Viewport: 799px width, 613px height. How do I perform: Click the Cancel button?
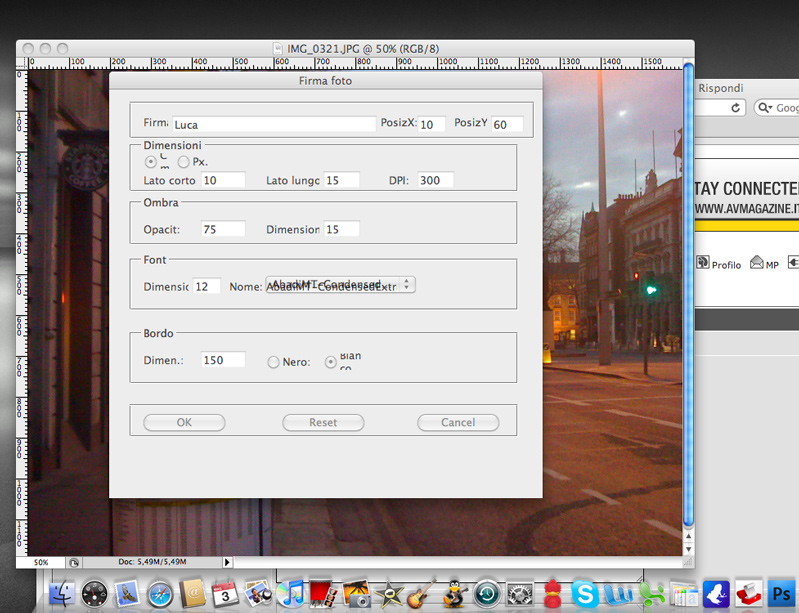458,422
